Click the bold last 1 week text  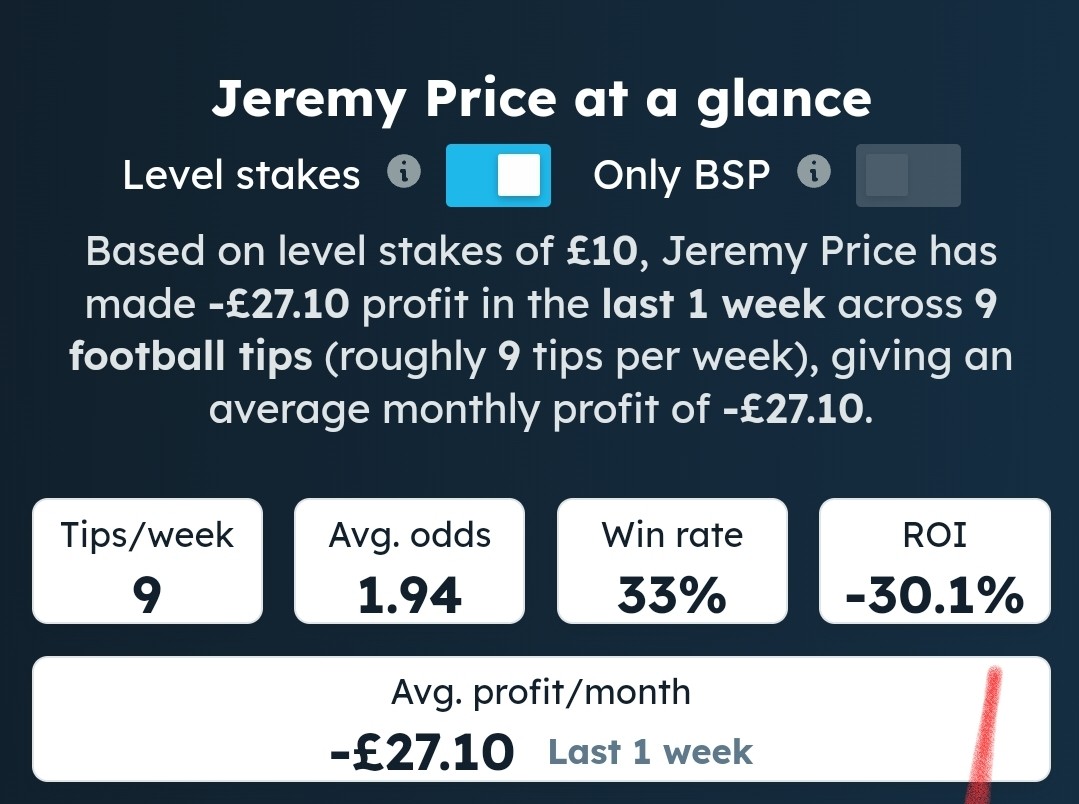point(714,304)
